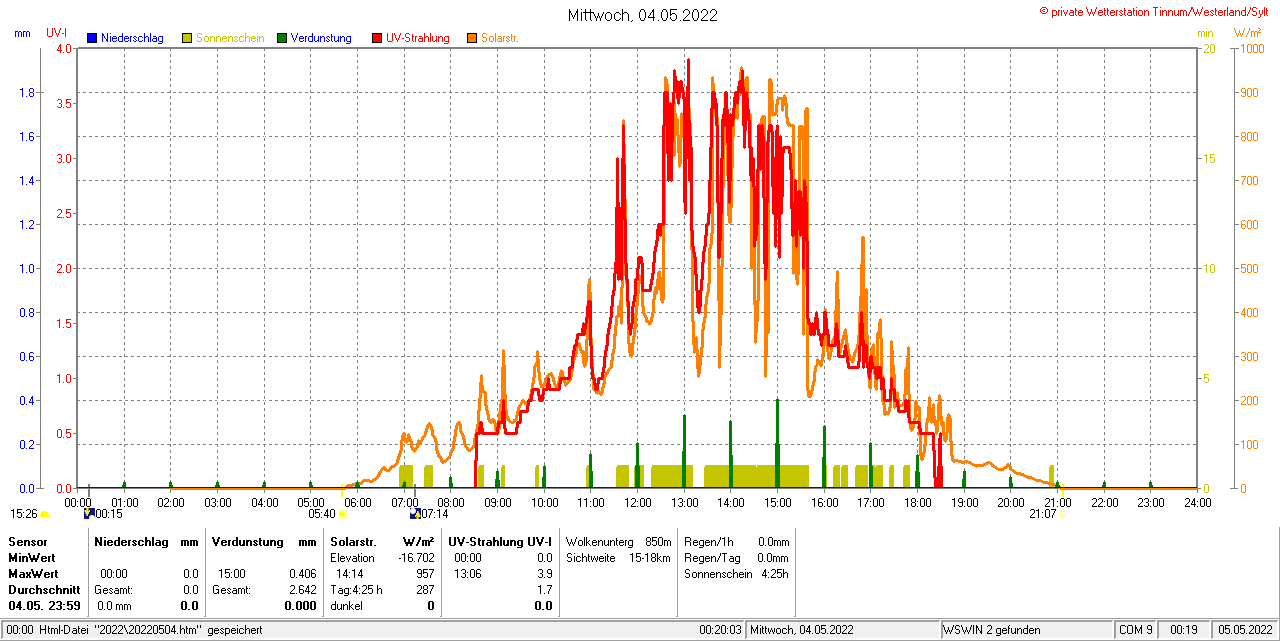Screen dimensions: 1280x641
Task: Click the green Verdunstung legend swatch
Action: (x=282, y=38)
